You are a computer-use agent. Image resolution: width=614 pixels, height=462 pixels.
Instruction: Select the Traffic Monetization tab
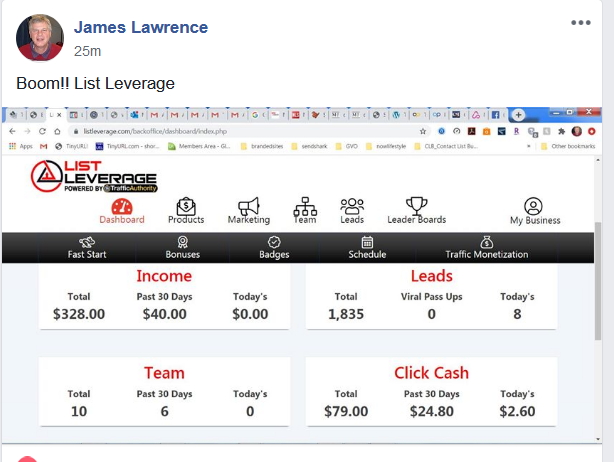487,248
